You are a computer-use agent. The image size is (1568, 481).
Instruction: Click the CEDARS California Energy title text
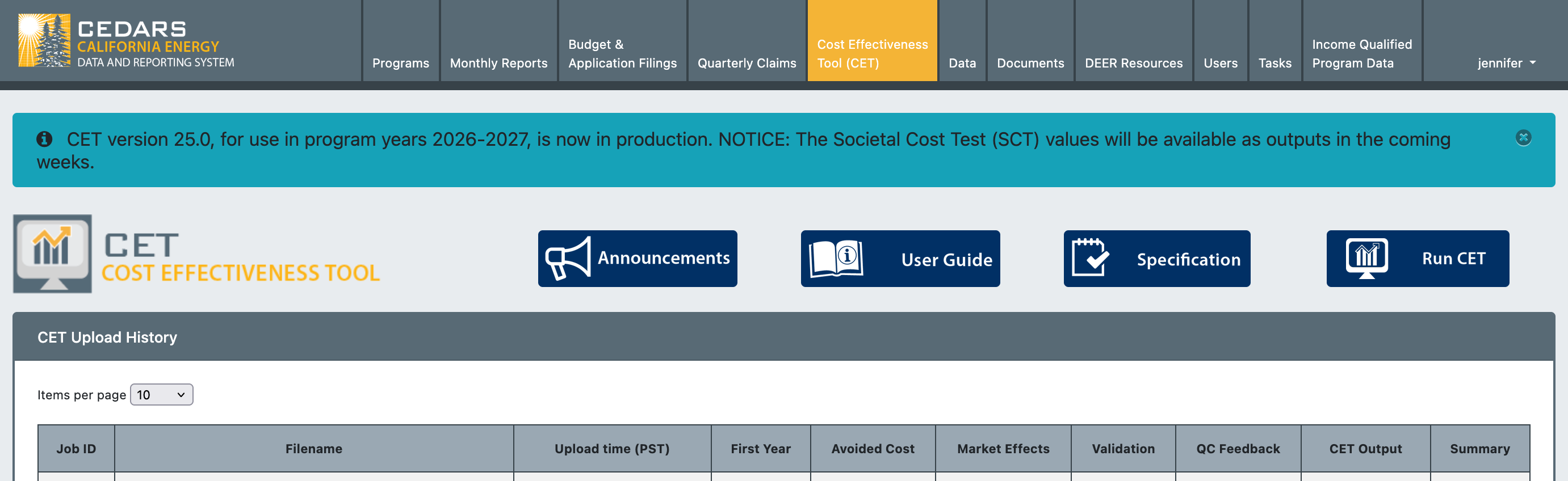(155, 43)
